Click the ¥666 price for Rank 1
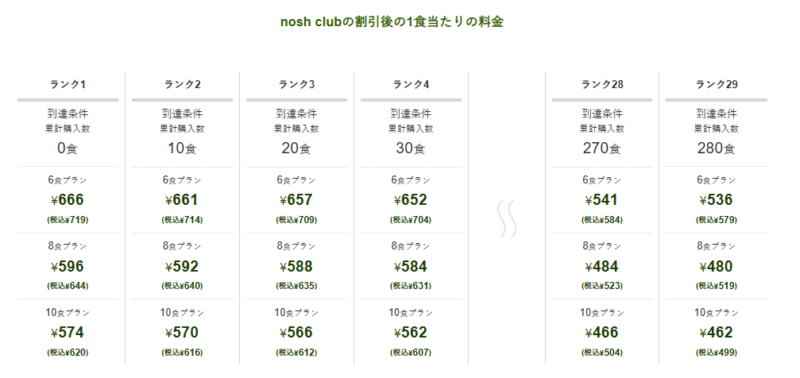The height and width of the screenshot is (378, 800). pyautogui.click(x=67, y=200)
